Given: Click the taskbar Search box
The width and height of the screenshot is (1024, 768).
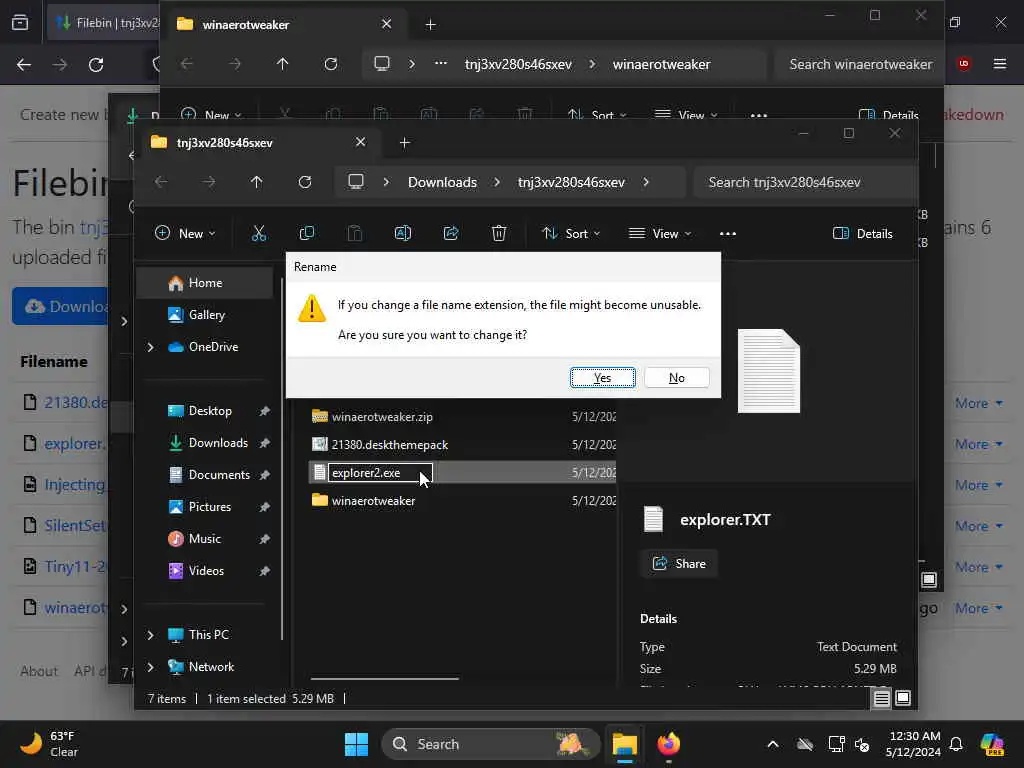Looking at the screenshot, I should [490, 744].
